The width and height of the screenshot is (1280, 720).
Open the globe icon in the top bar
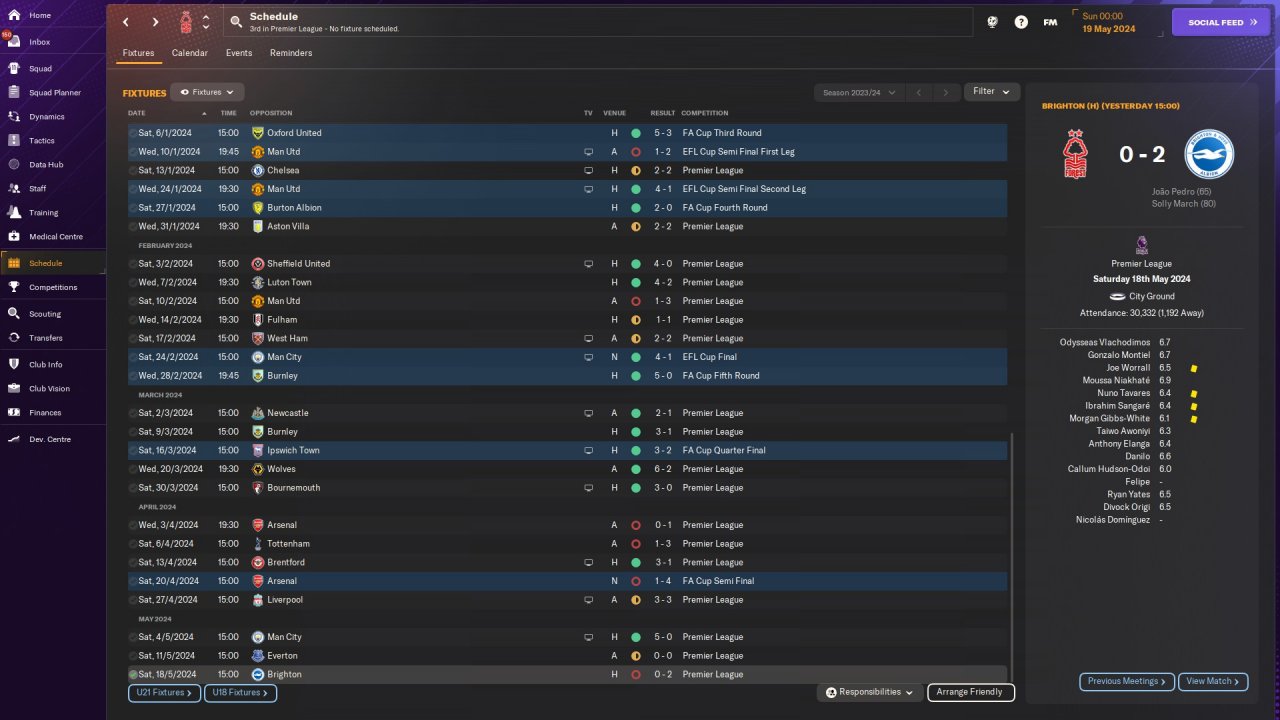(992, 22)
